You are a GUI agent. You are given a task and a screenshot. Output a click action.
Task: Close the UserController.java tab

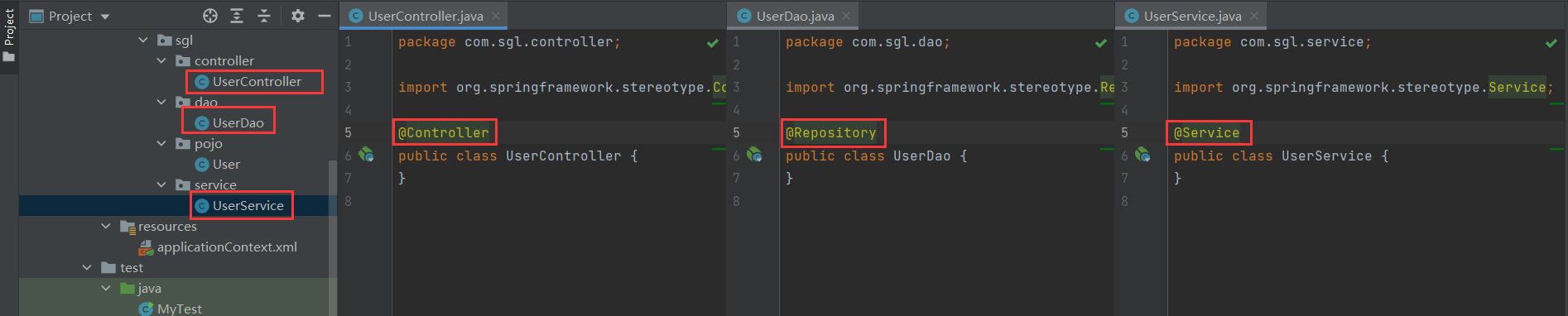496,16
